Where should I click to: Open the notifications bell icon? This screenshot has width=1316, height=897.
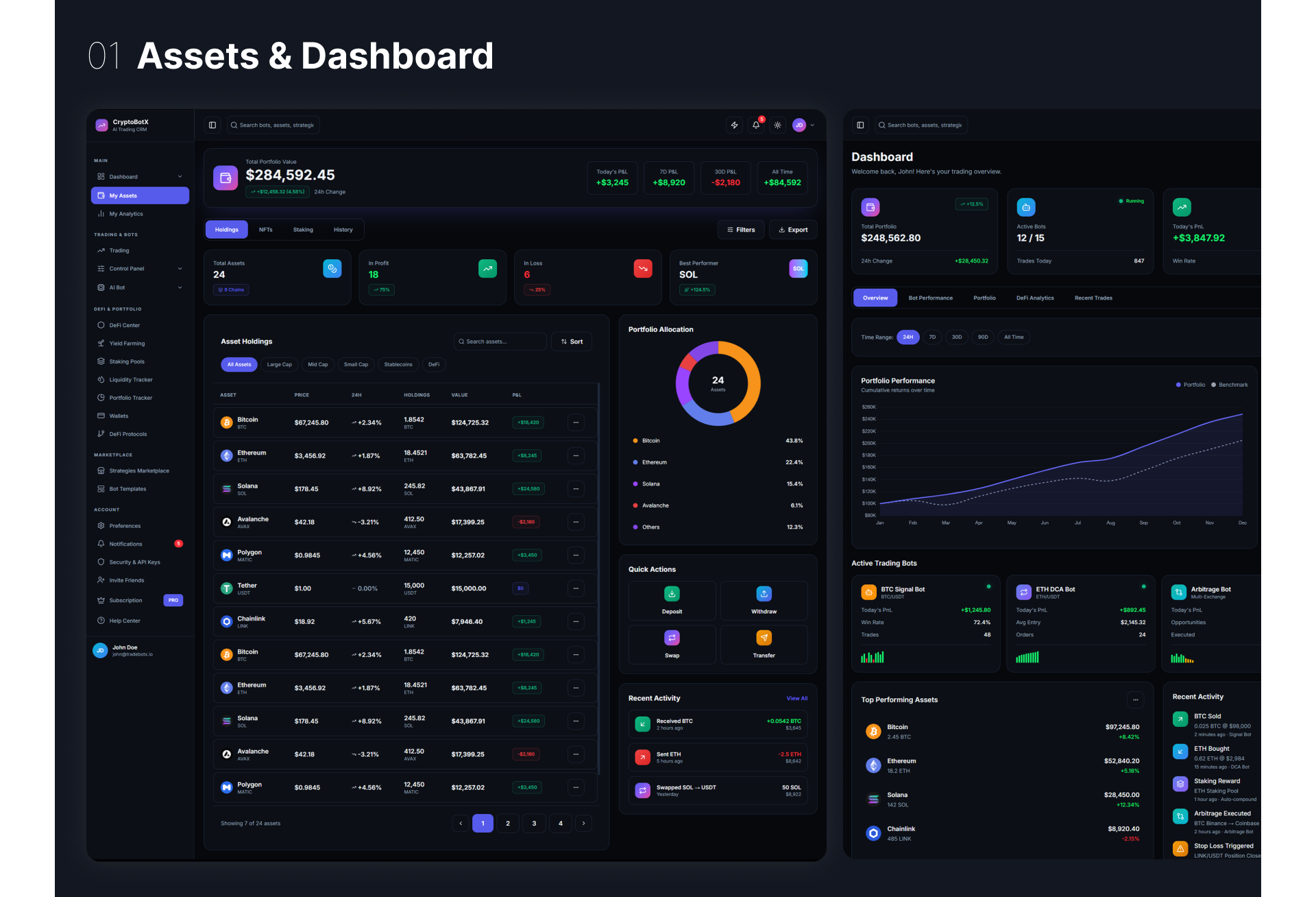(x=756, y=125)
